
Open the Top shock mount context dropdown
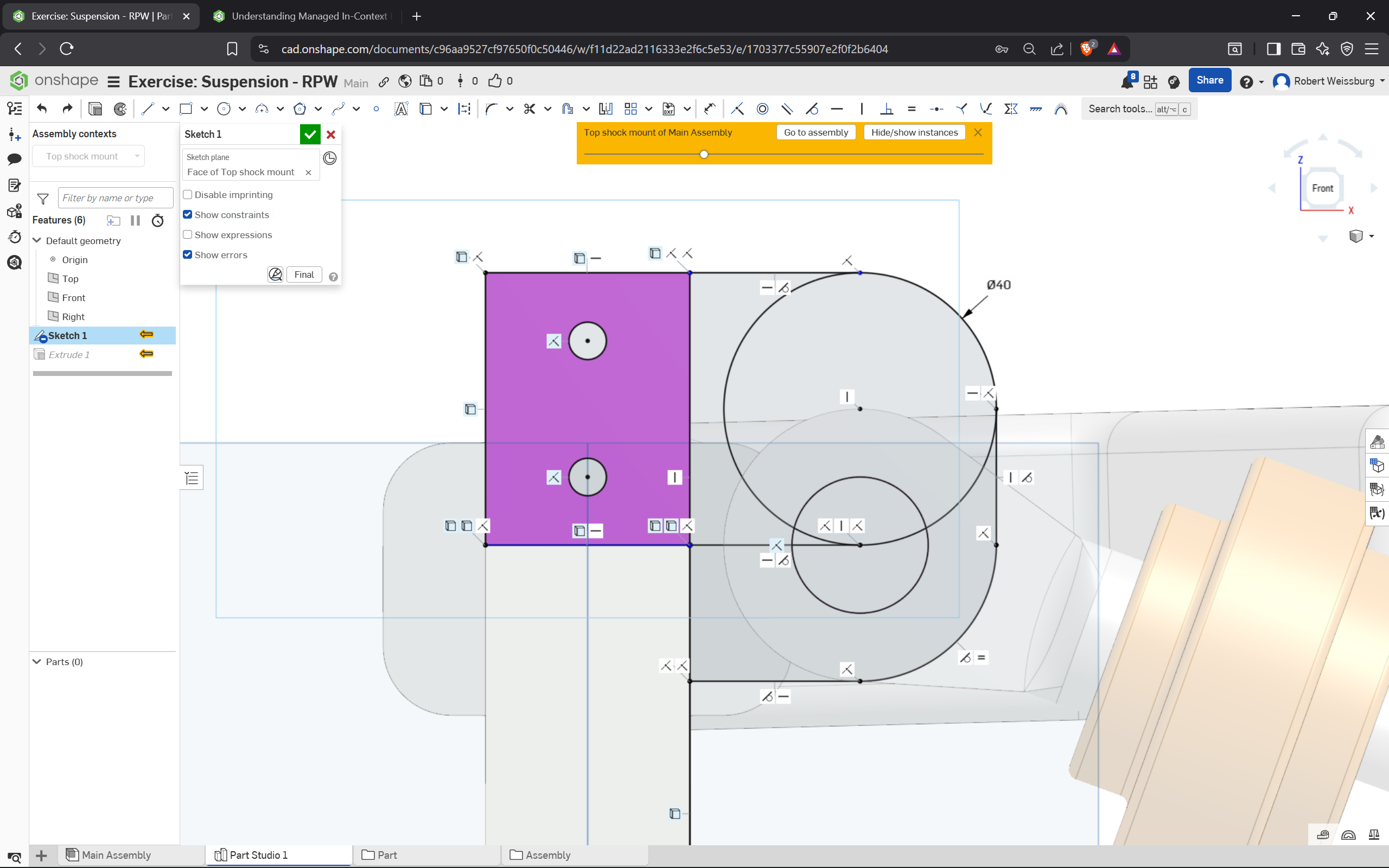click(89, 156)
